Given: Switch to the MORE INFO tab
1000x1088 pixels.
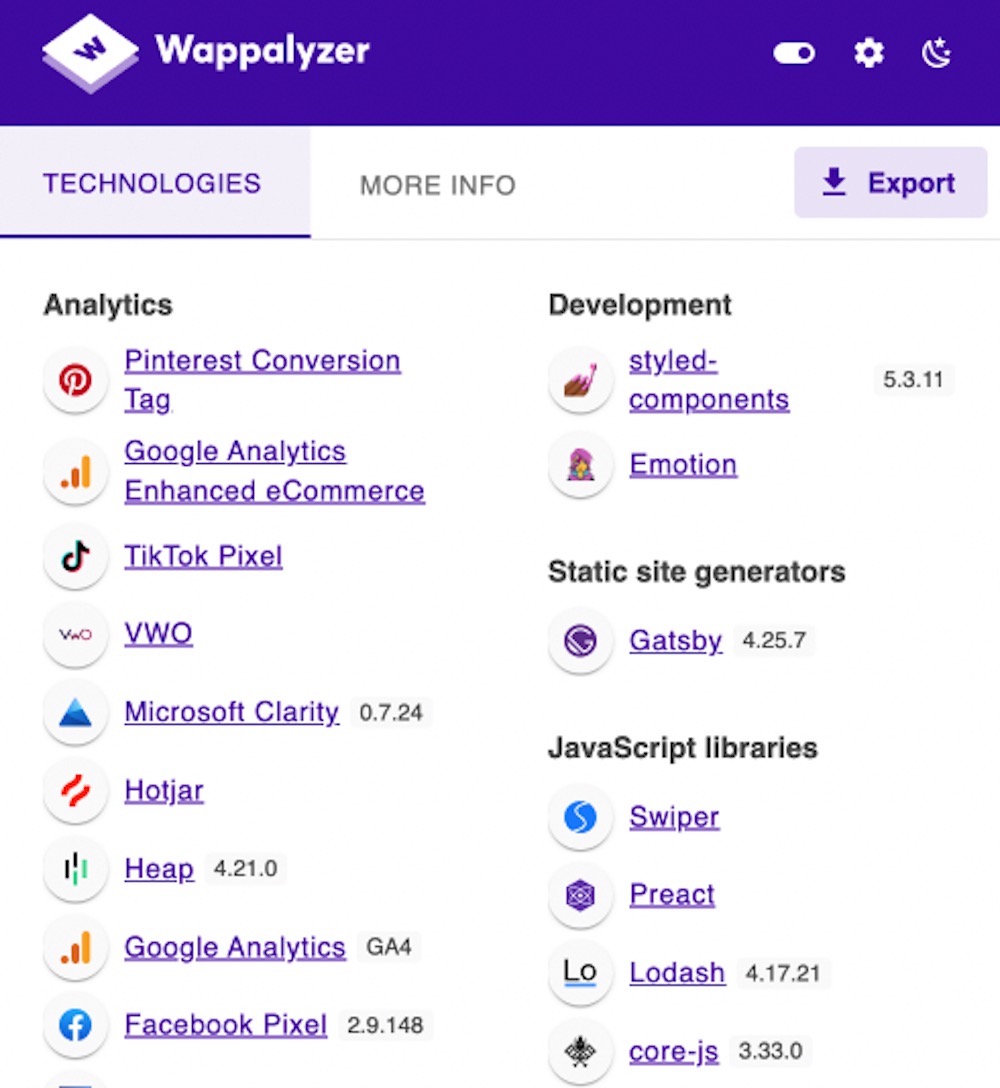Looking at the screenshot, I should (x=437, y=185).
